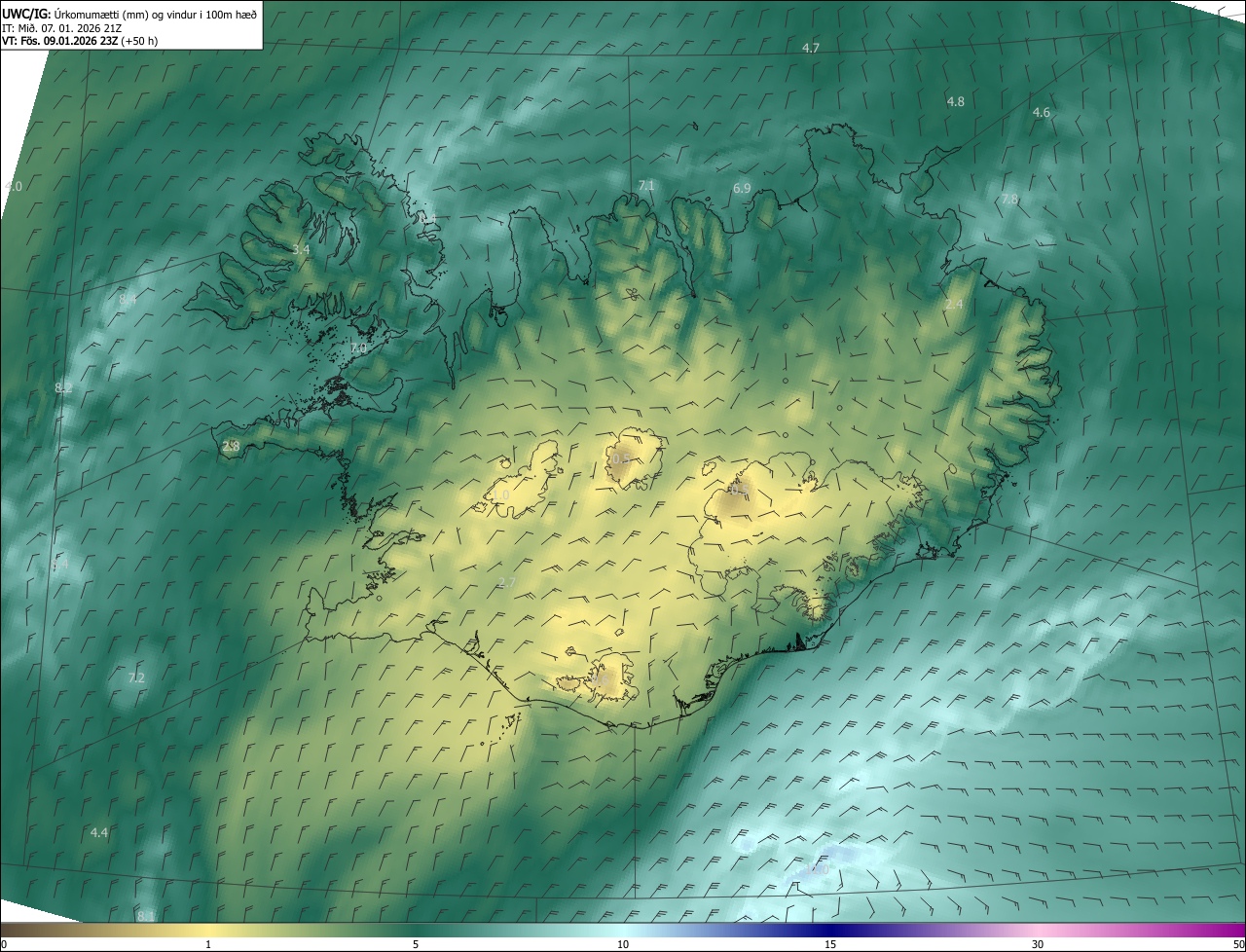The image size is (1246, 952).
Task: Click the '7.2' value label on the map
Action: (136, 677)
